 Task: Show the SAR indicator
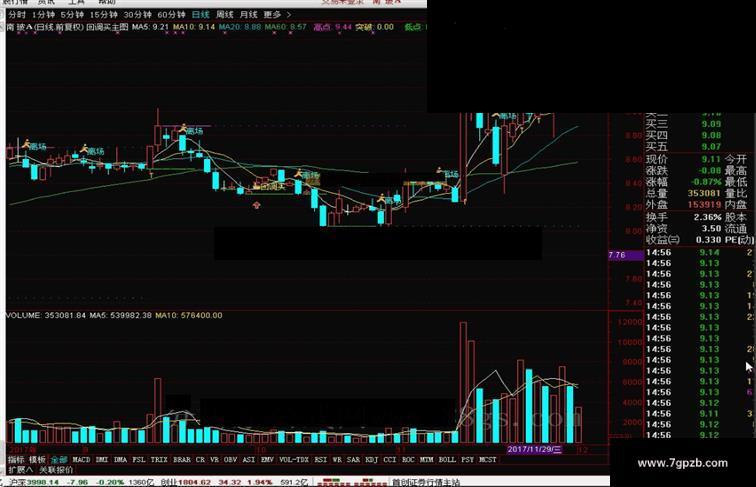coord(353,460)
